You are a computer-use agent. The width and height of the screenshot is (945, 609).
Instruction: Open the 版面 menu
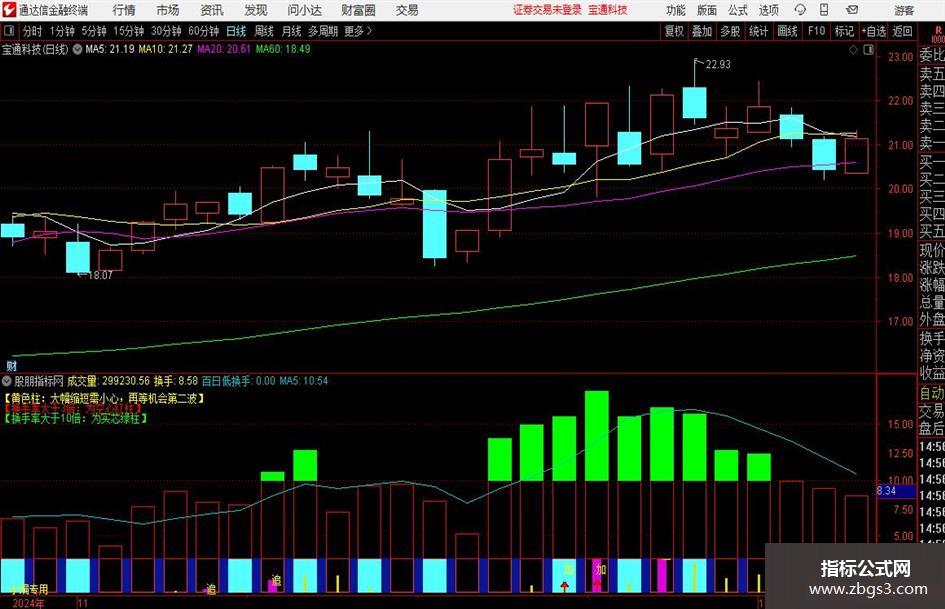706,10
